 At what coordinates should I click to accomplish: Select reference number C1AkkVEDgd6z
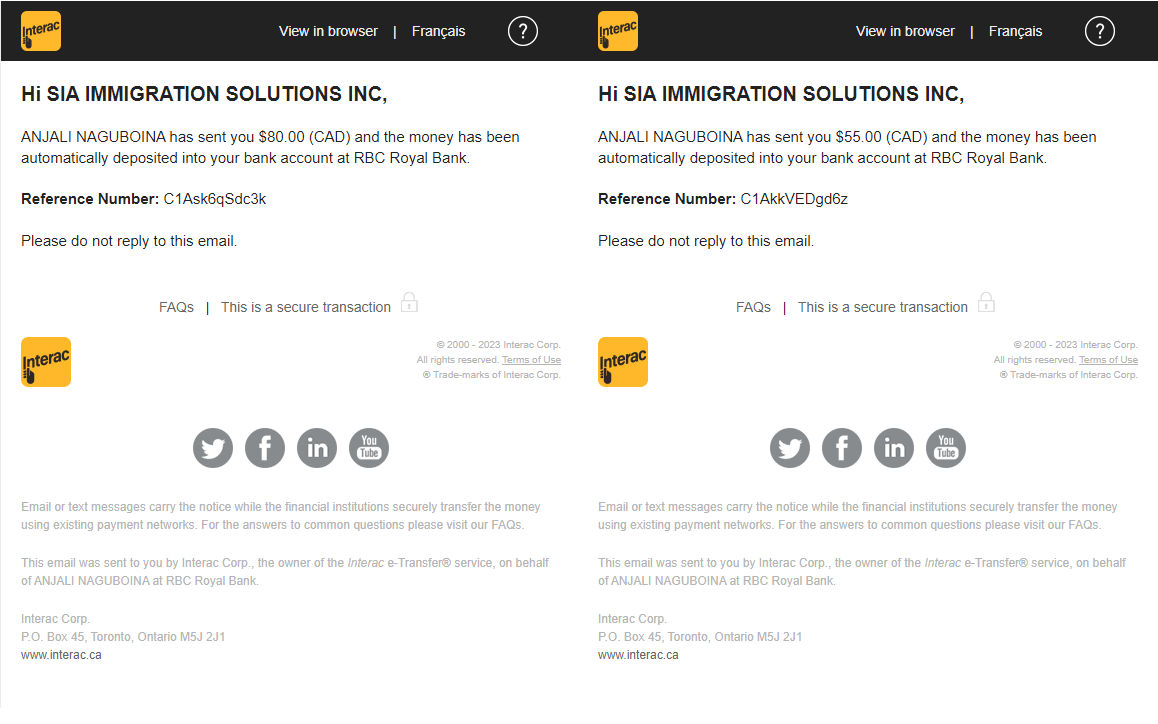coord(794,199)
